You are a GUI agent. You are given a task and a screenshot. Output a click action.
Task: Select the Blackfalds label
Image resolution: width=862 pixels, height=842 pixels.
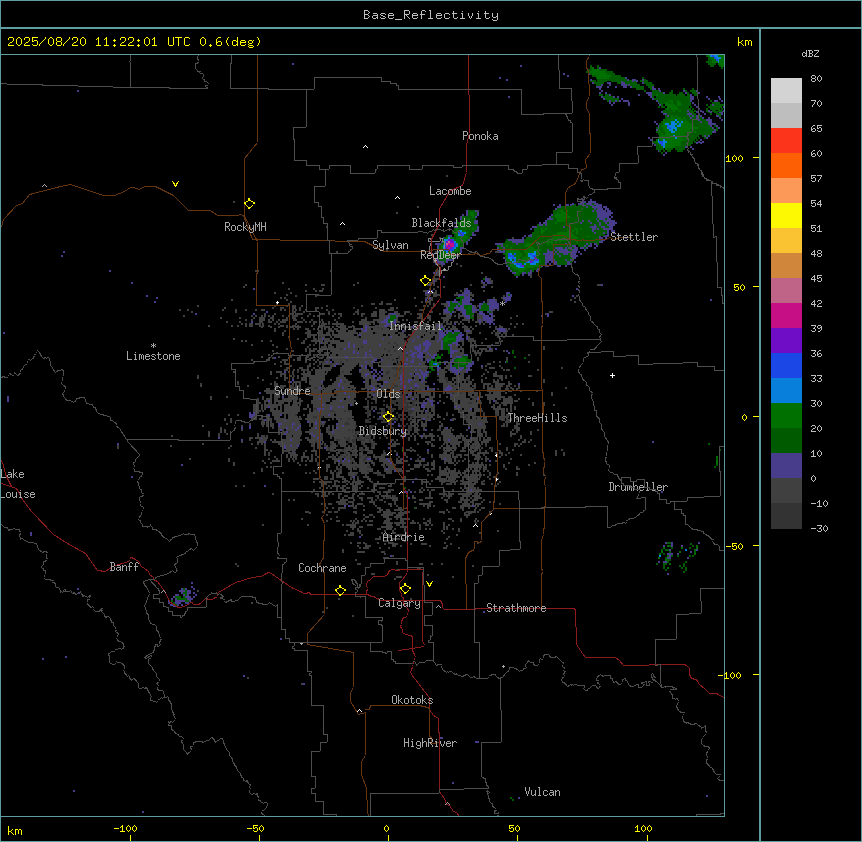[x=441, y=223]
